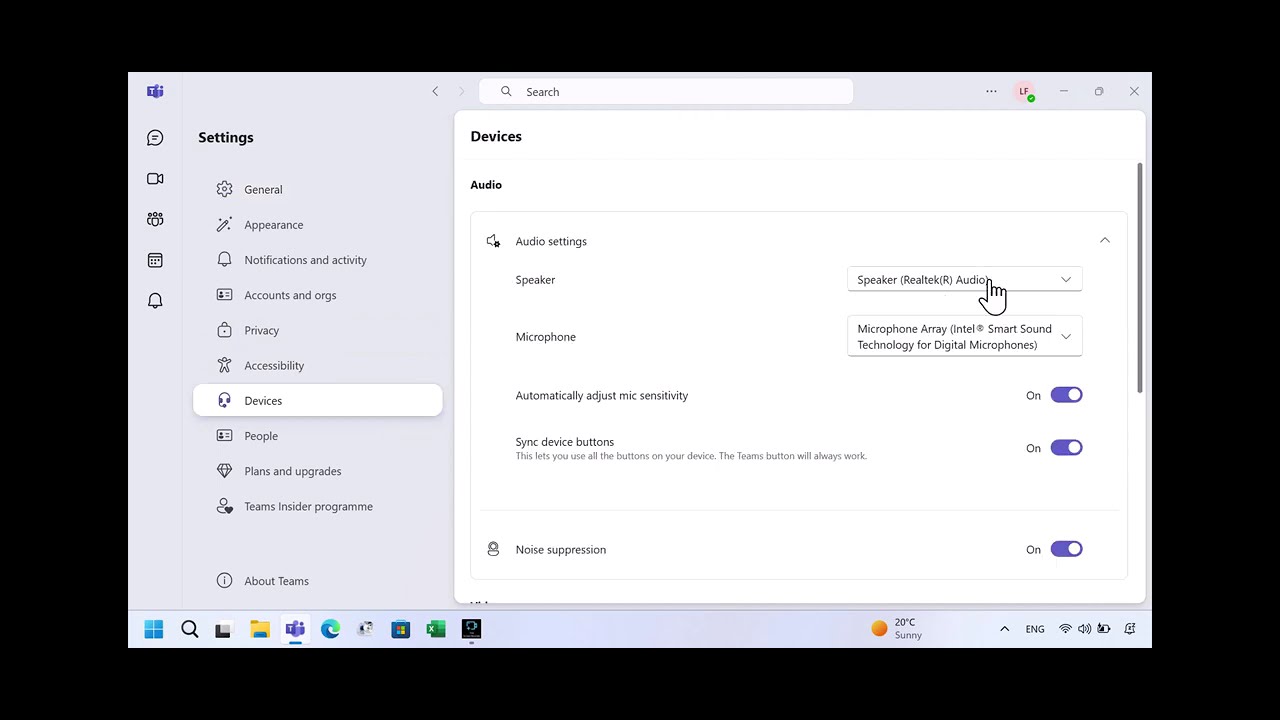Open File Explorer from taskbar
1280x720 pixels.
click(x=260, y=629)
